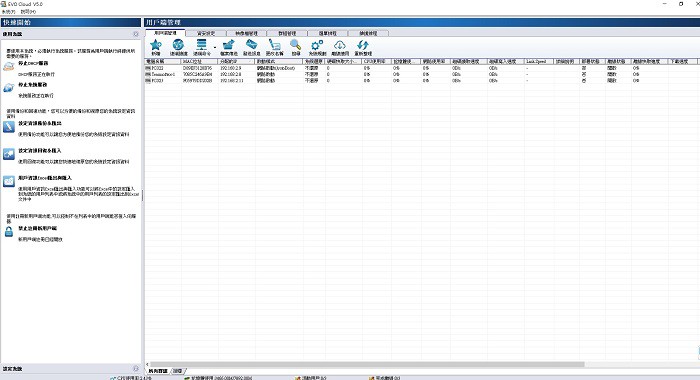Click the double-gear settings toolbar icon

click(317, 45)
